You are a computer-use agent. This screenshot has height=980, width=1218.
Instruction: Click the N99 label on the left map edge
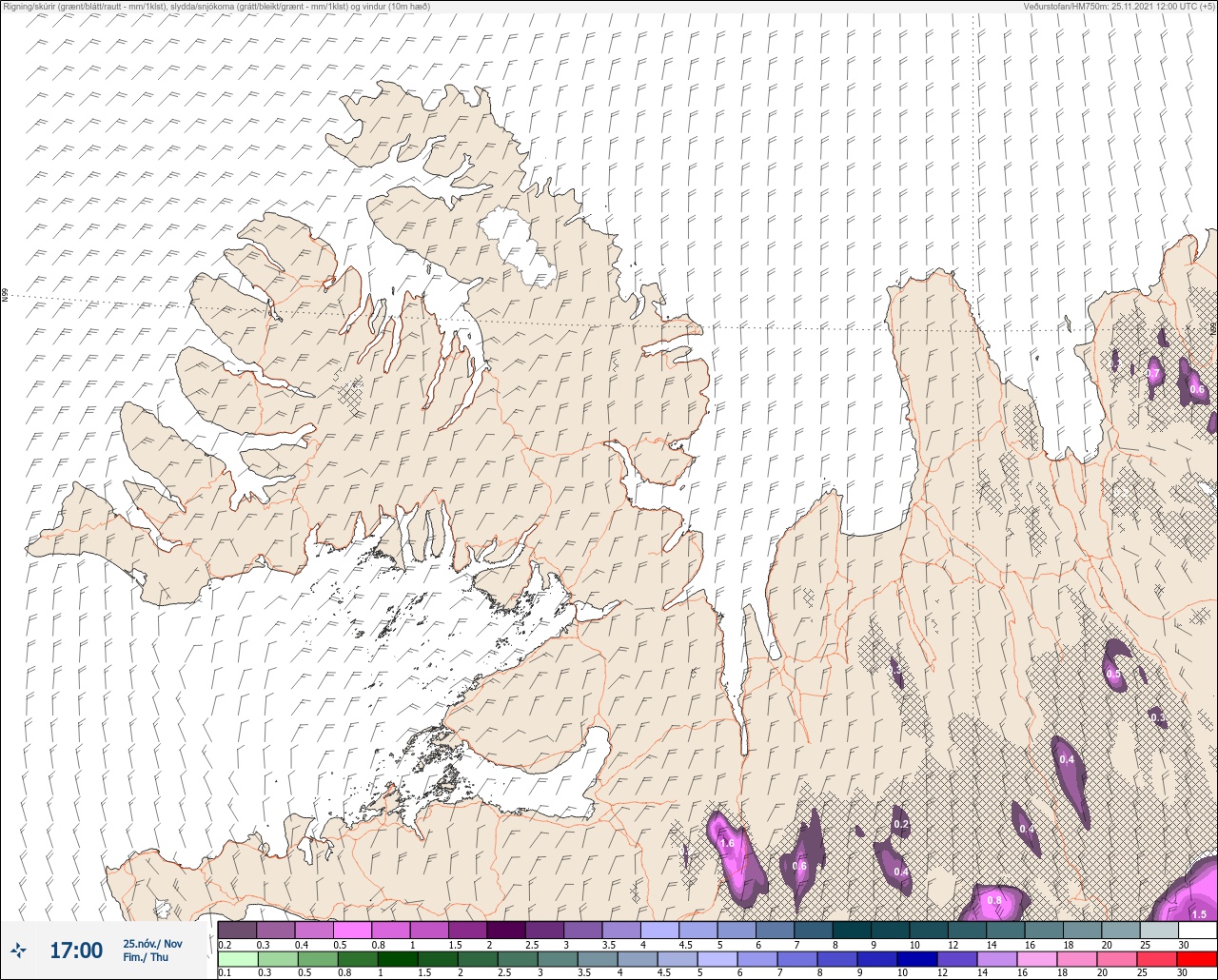5,296
